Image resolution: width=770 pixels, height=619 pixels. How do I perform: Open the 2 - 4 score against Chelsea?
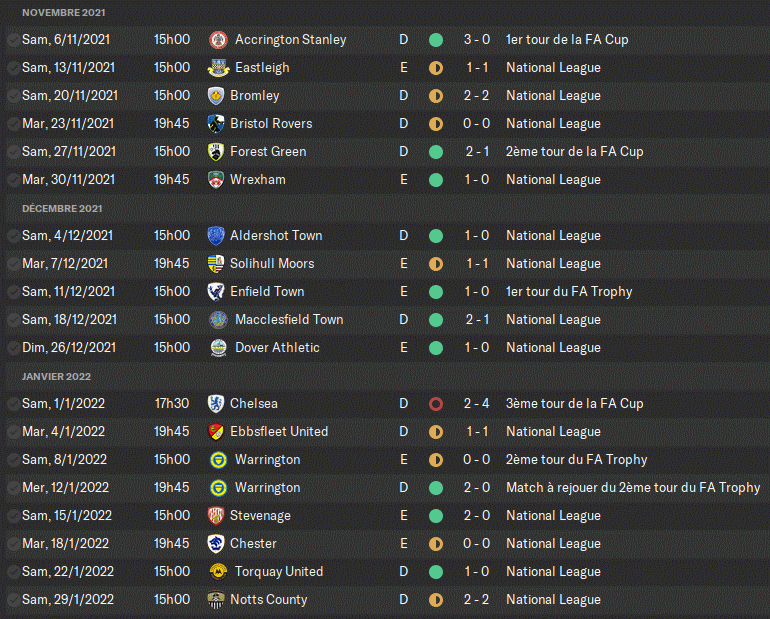click(476, 404)
